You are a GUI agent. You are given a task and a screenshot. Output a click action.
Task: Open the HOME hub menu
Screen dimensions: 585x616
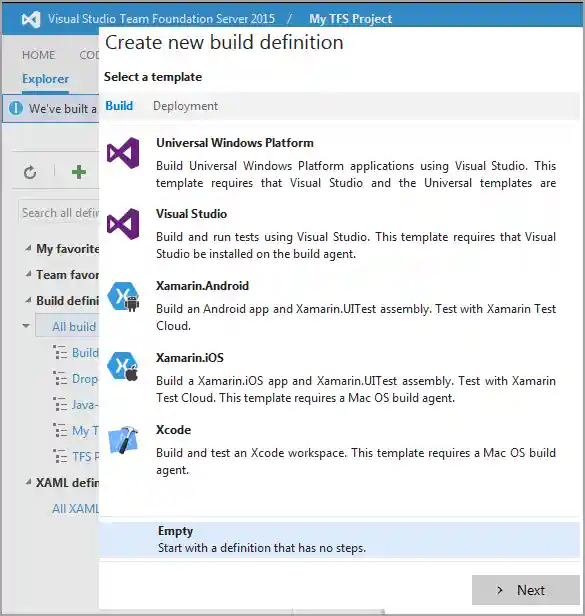39,55
